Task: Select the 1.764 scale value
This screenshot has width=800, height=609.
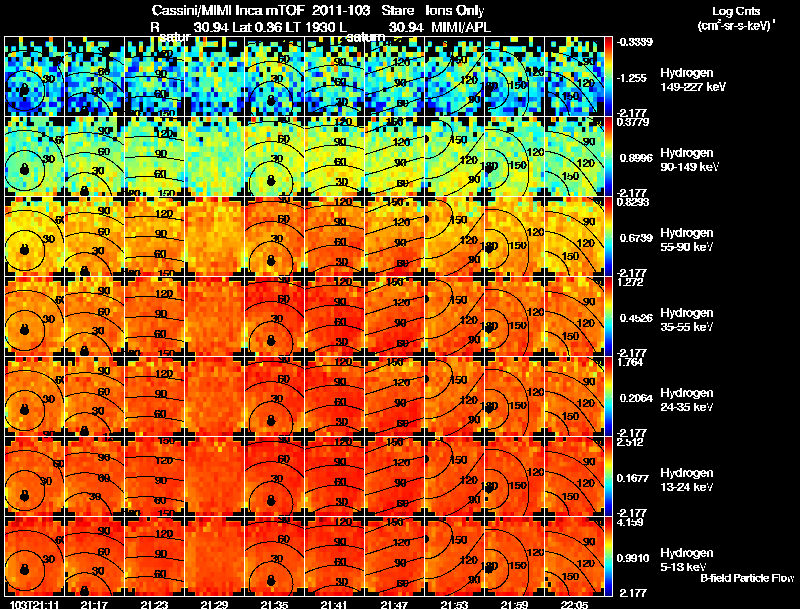Action: point(630,362)
